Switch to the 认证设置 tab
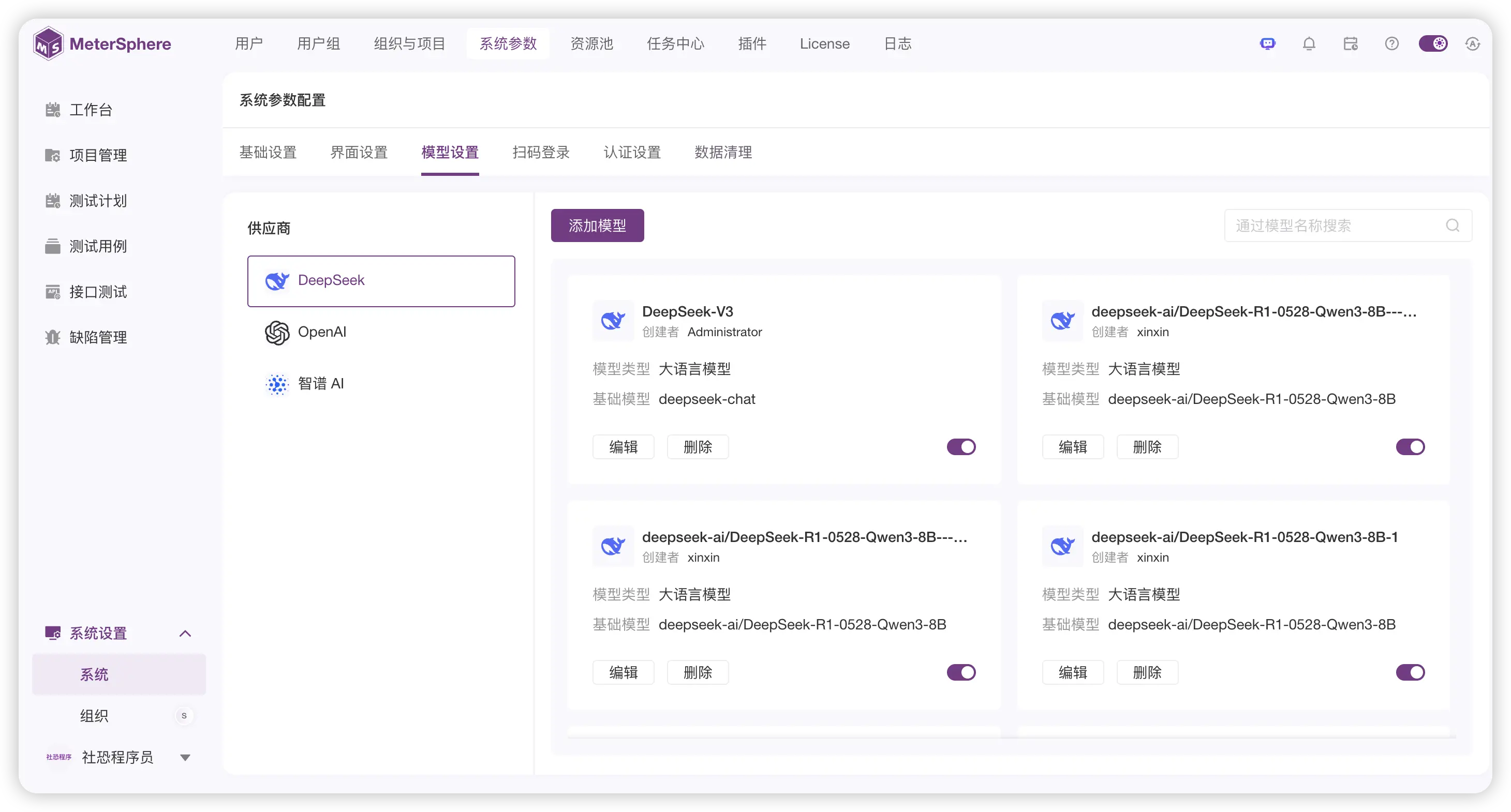Image resolution: width=1511 pixels, height=812 pixels. (x=632, y=153)
